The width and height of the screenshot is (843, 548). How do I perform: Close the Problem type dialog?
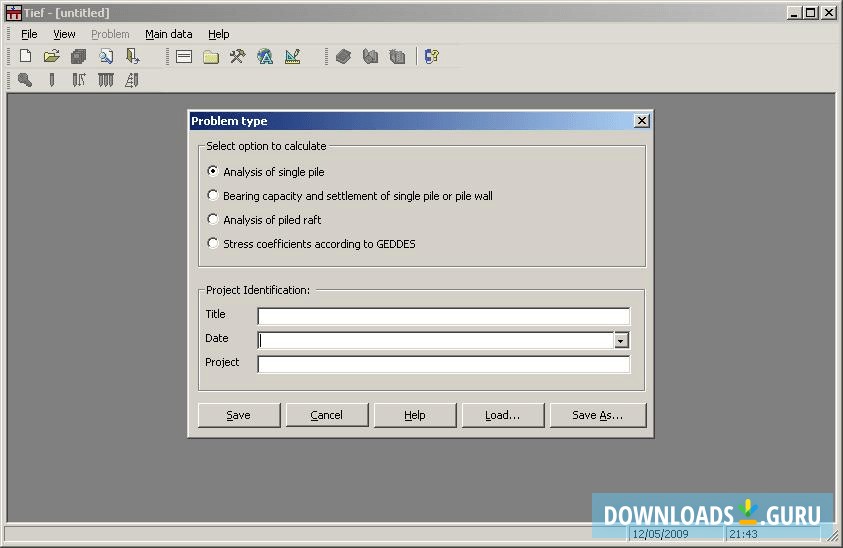coord(641,121)
